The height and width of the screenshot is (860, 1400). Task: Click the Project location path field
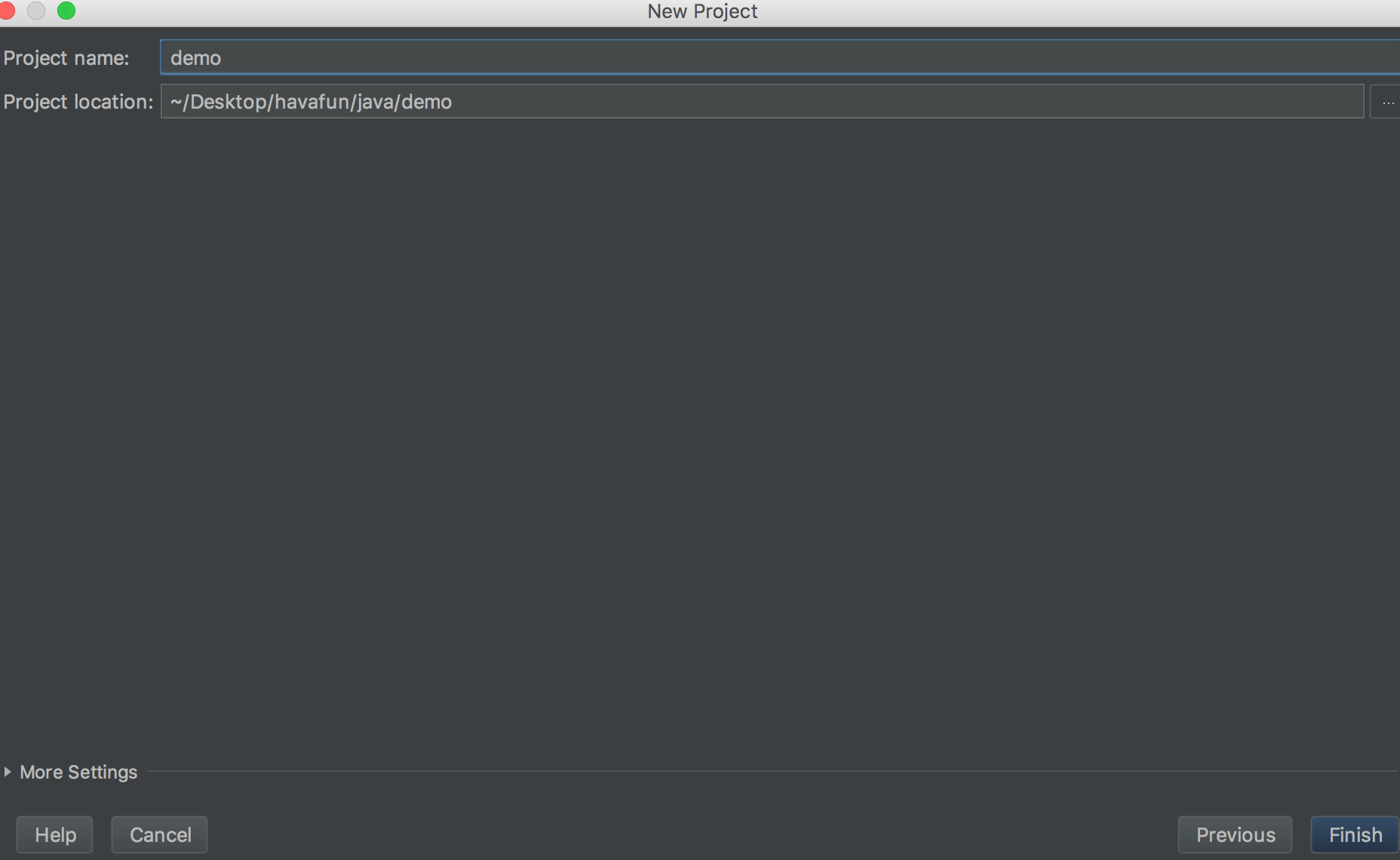click(x=762, y=101)
